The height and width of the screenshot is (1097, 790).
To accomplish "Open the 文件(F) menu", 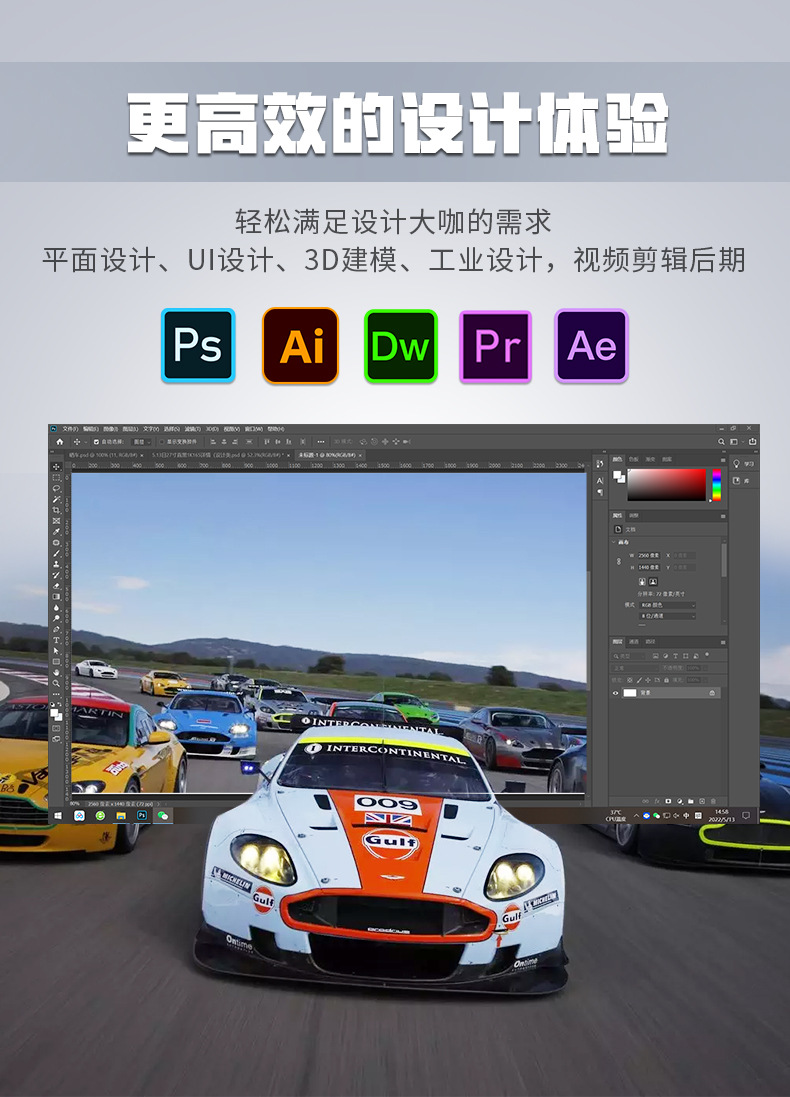I will pos(71,429).
